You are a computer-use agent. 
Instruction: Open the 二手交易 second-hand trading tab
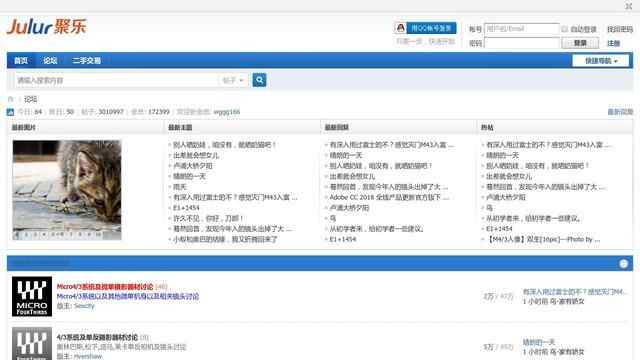pyautogui.click(x=87, y=60)
